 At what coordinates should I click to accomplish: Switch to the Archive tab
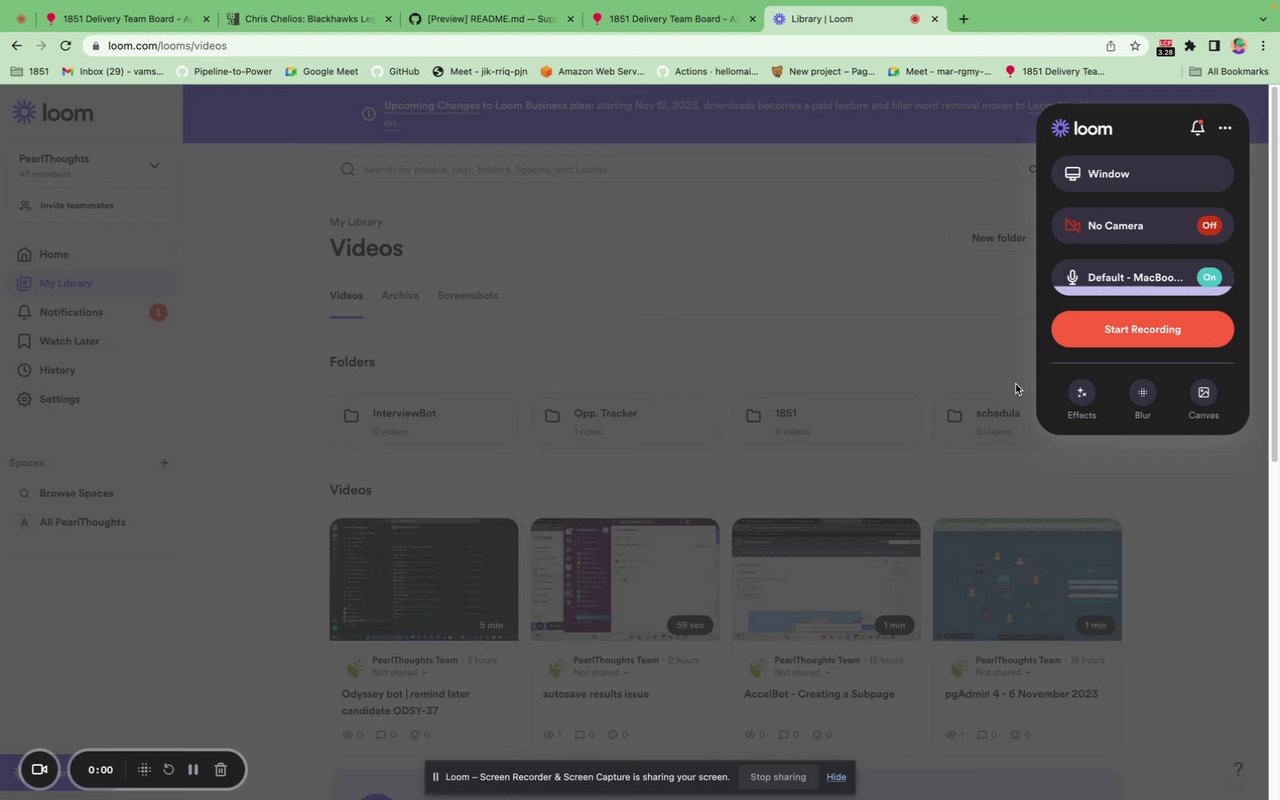tap(400, 295)
